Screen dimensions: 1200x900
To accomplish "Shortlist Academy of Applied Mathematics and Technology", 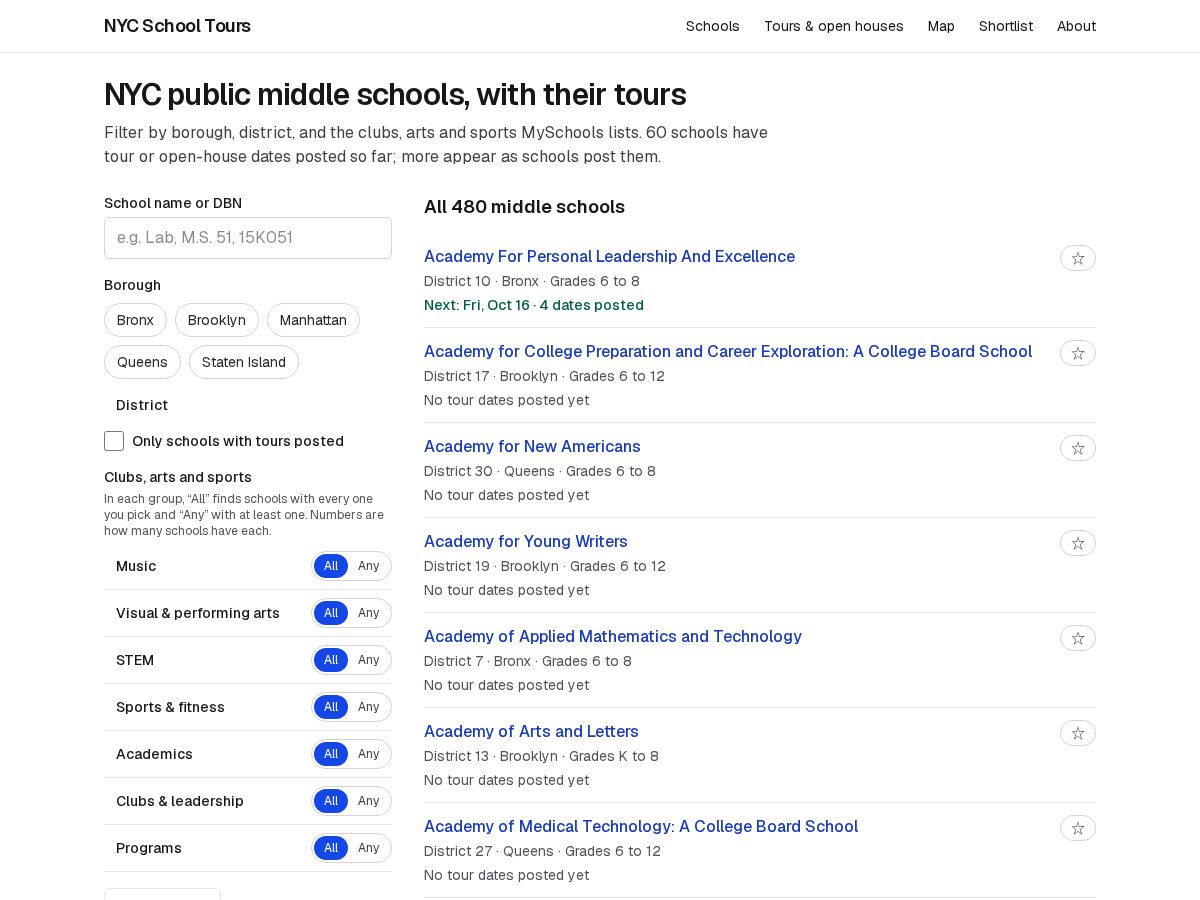I will (1078, 638).
